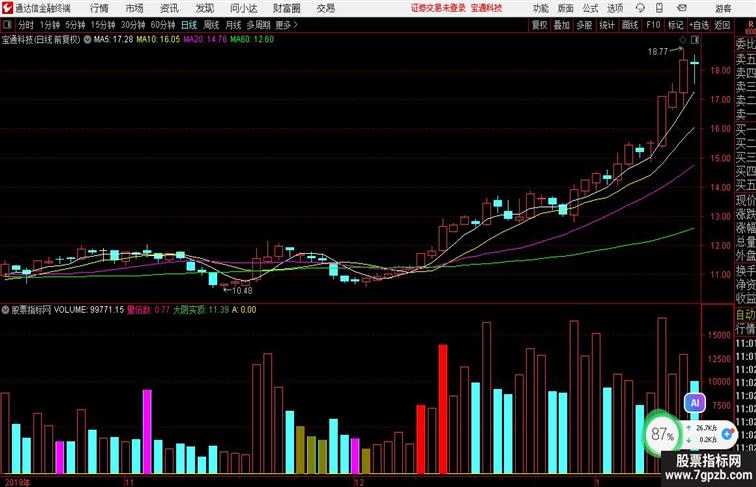Click the 10.48 low price marker

(x=242, y=291)
